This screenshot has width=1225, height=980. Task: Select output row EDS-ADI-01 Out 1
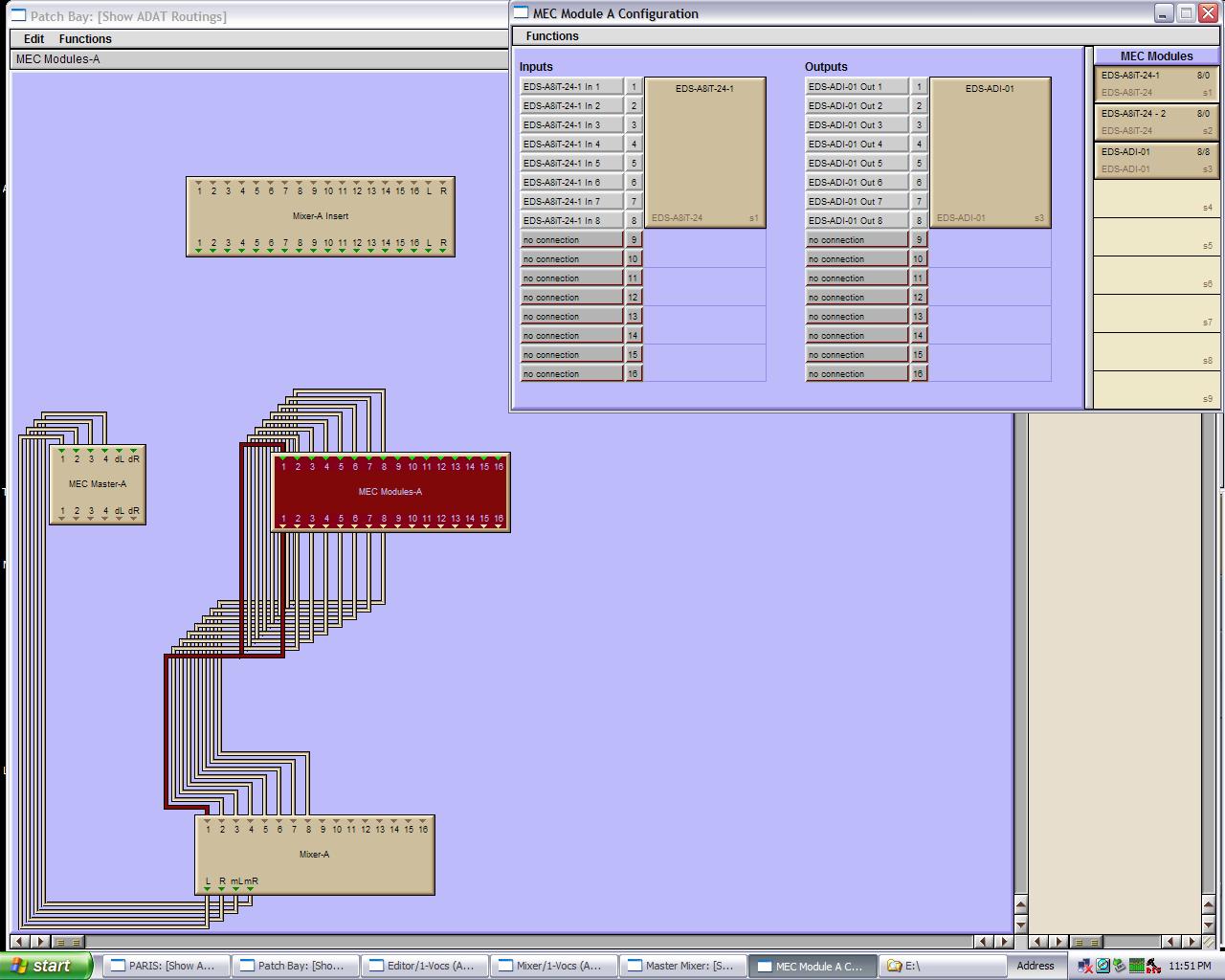tap(857, 86)
